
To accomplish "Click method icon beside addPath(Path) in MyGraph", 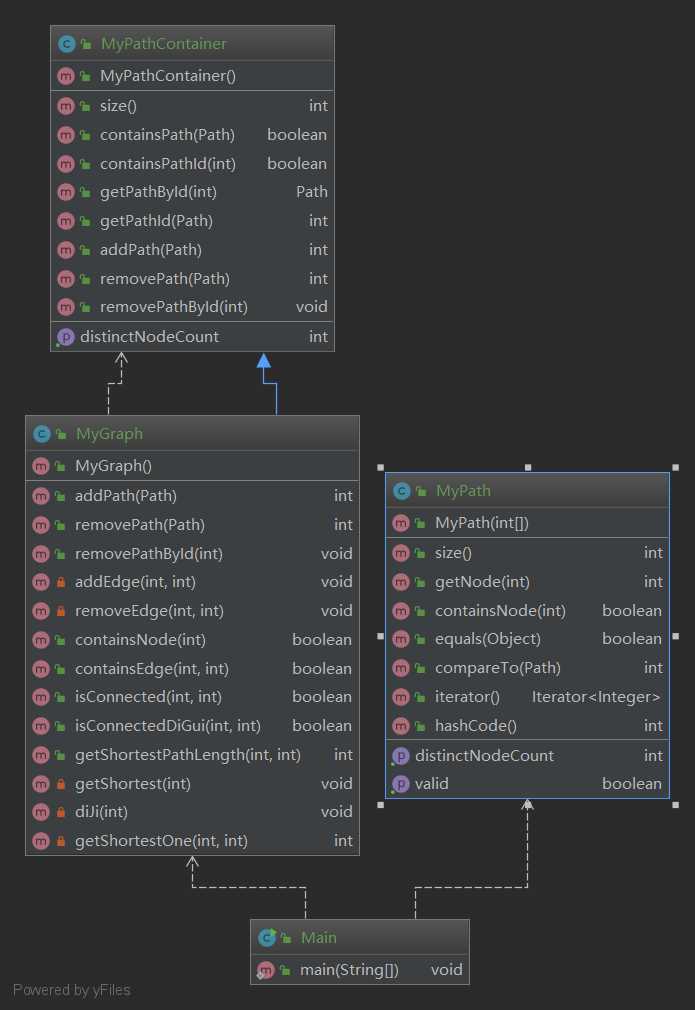I will pyautogui.click(x=41, y=496).
